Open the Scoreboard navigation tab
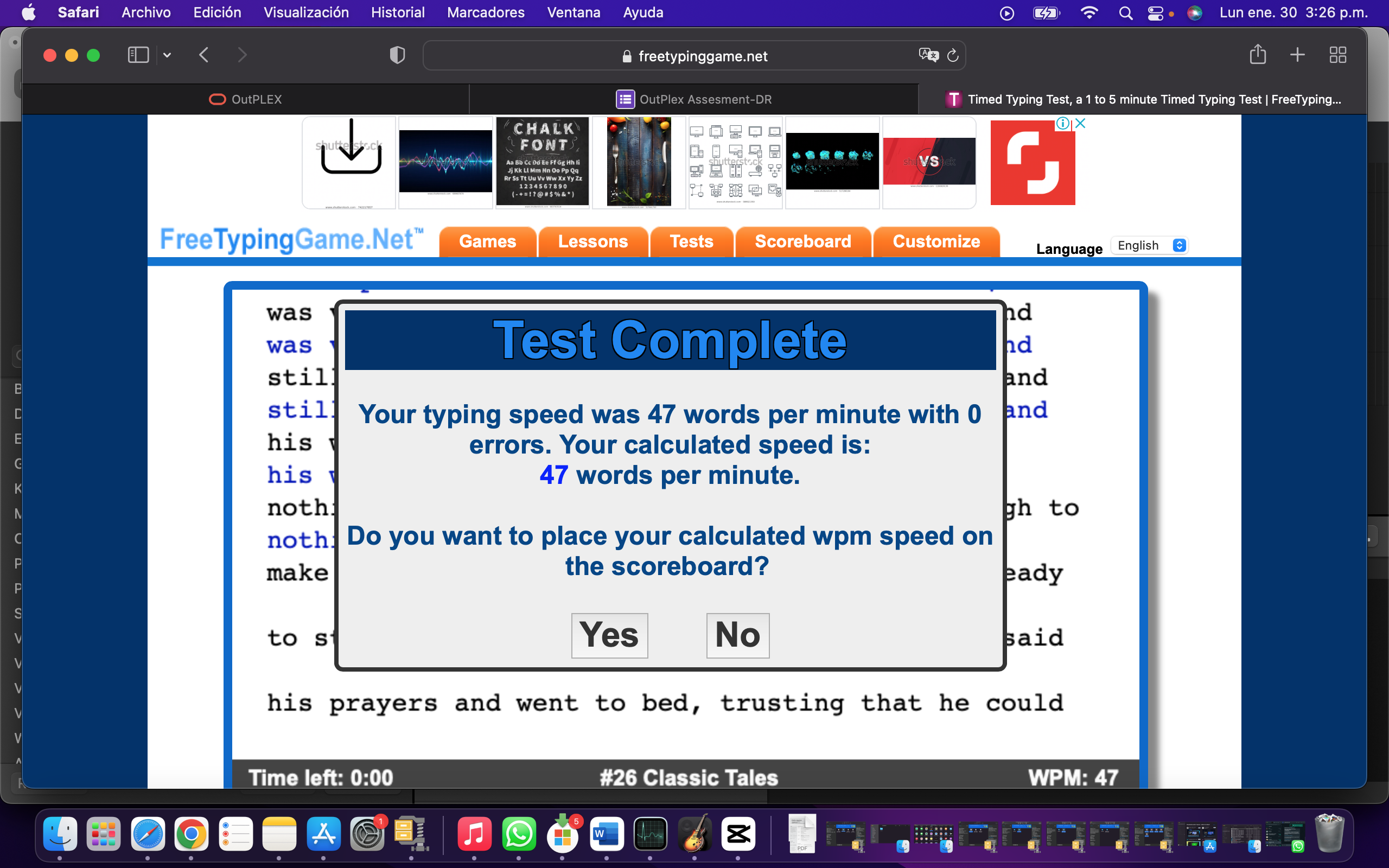The width and height of the screenshot is (1389, 868). 803,242
